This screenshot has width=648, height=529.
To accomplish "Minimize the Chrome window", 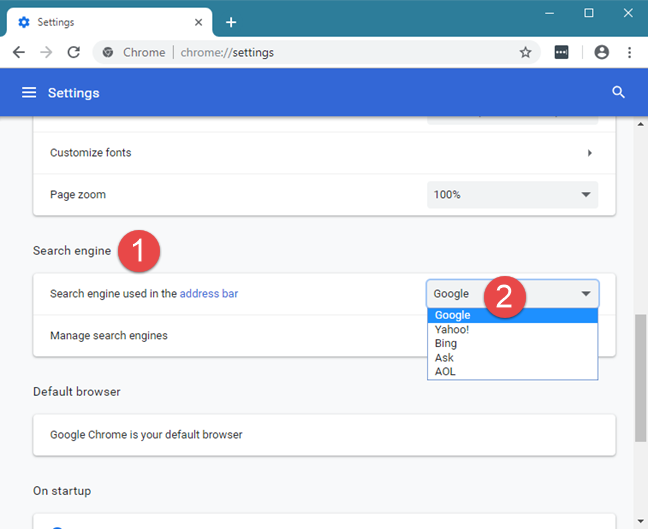I will [549, 13].
